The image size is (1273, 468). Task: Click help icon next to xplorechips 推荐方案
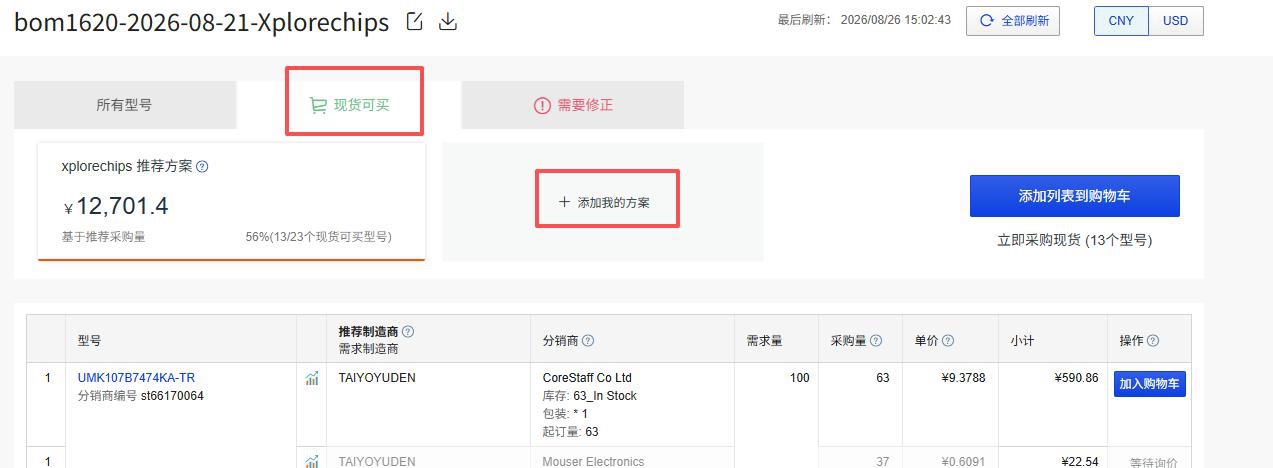[202, 167]
